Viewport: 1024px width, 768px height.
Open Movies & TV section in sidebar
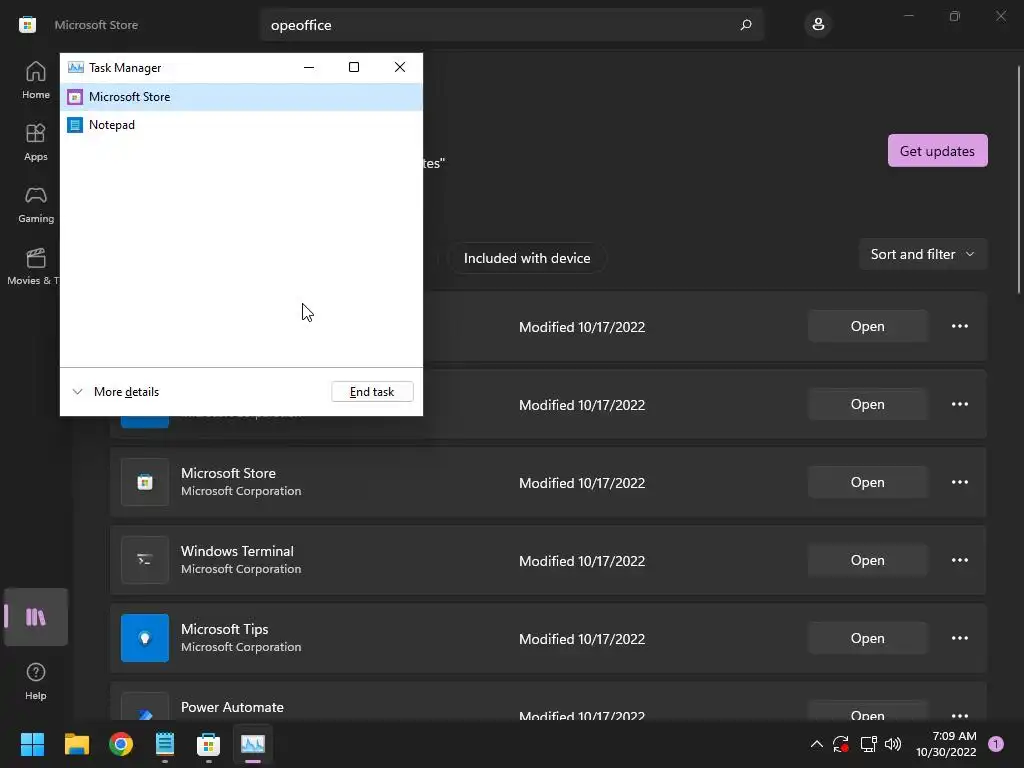click(x=33, y=266)
